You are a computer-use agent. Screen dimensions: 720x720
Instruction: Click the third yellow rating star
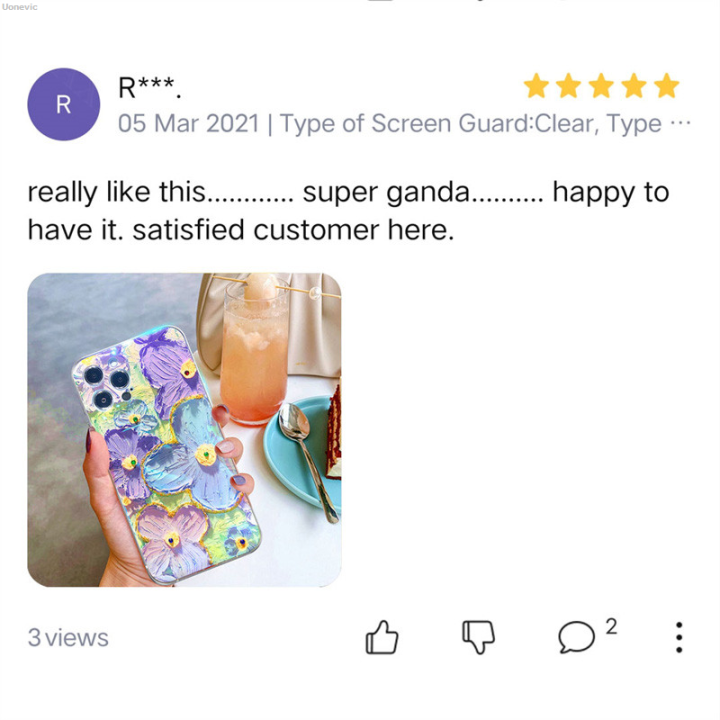point(602,86)
